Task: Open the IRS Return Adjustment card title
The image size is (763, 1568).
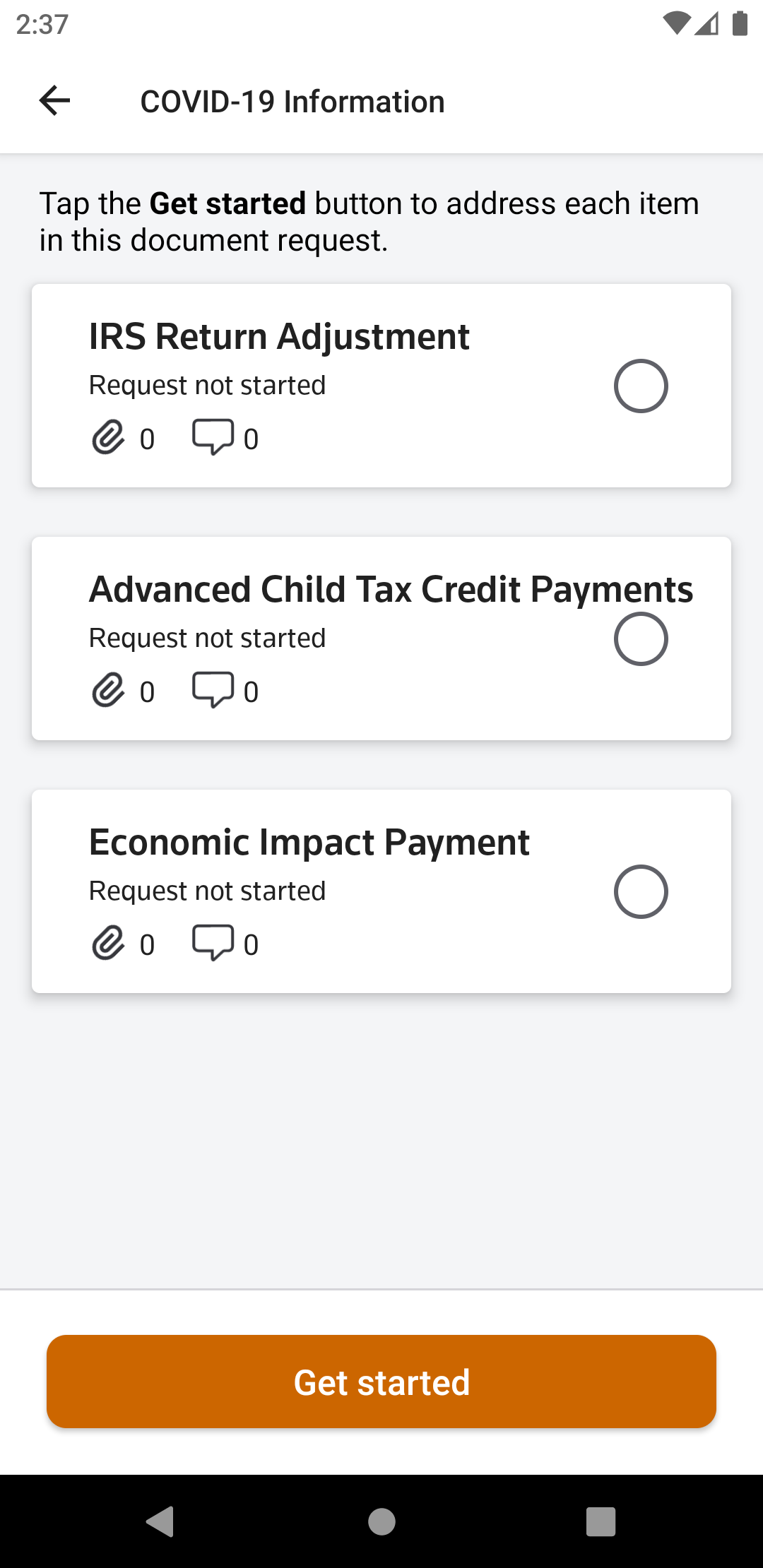Action: pos(279,337)
